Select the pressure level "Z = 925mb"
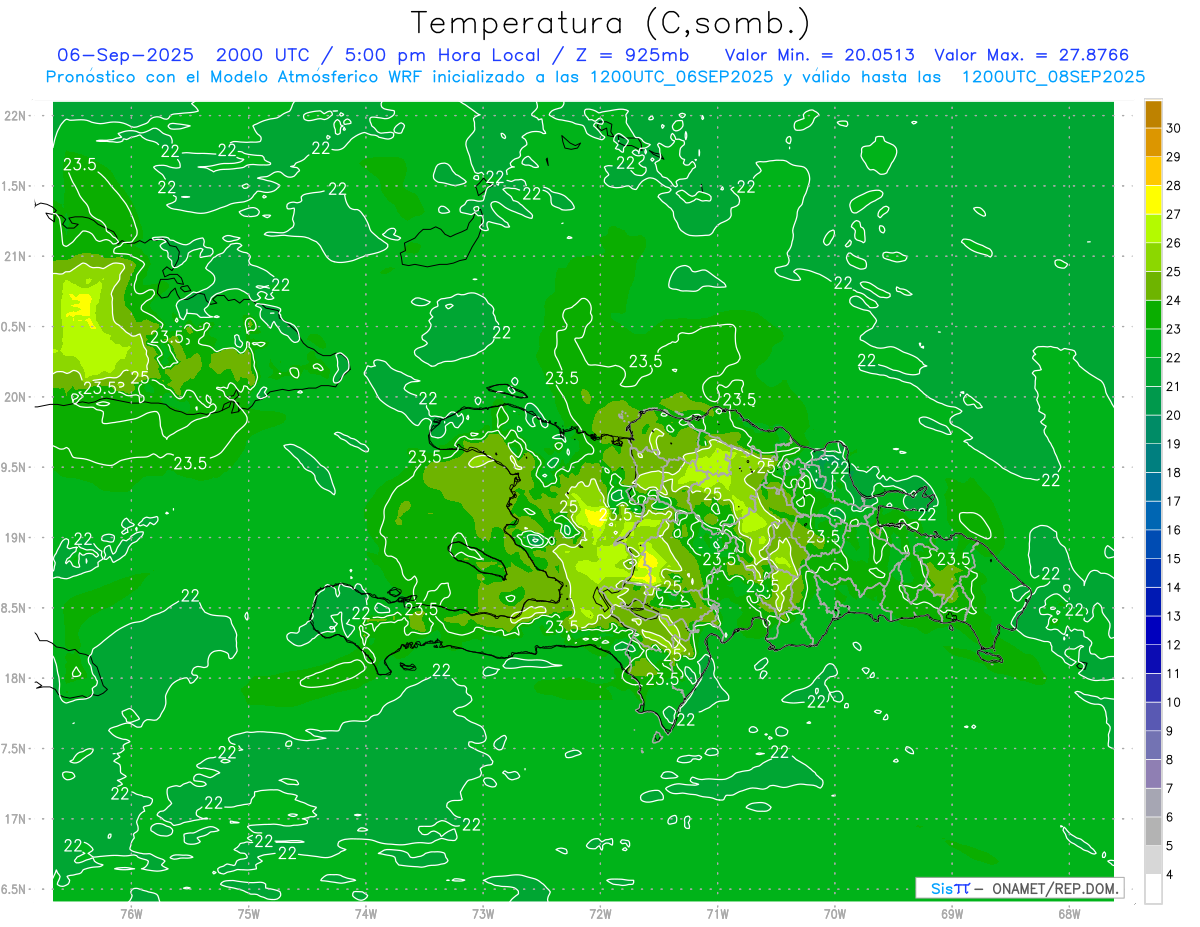Viewport: 1200px width, 927px height. point(629,55)
